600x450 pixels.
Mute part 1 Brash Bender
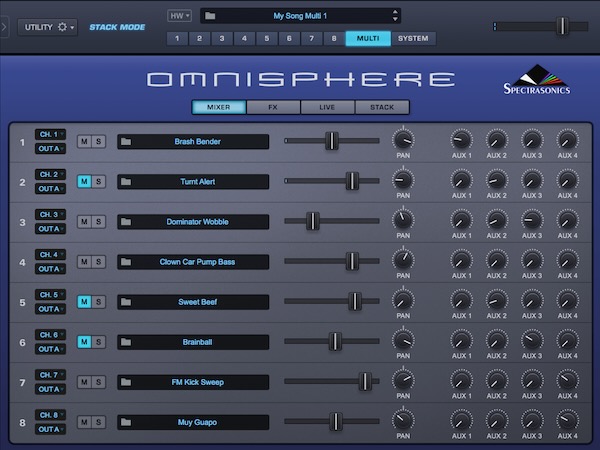click(x=84, y=142)
